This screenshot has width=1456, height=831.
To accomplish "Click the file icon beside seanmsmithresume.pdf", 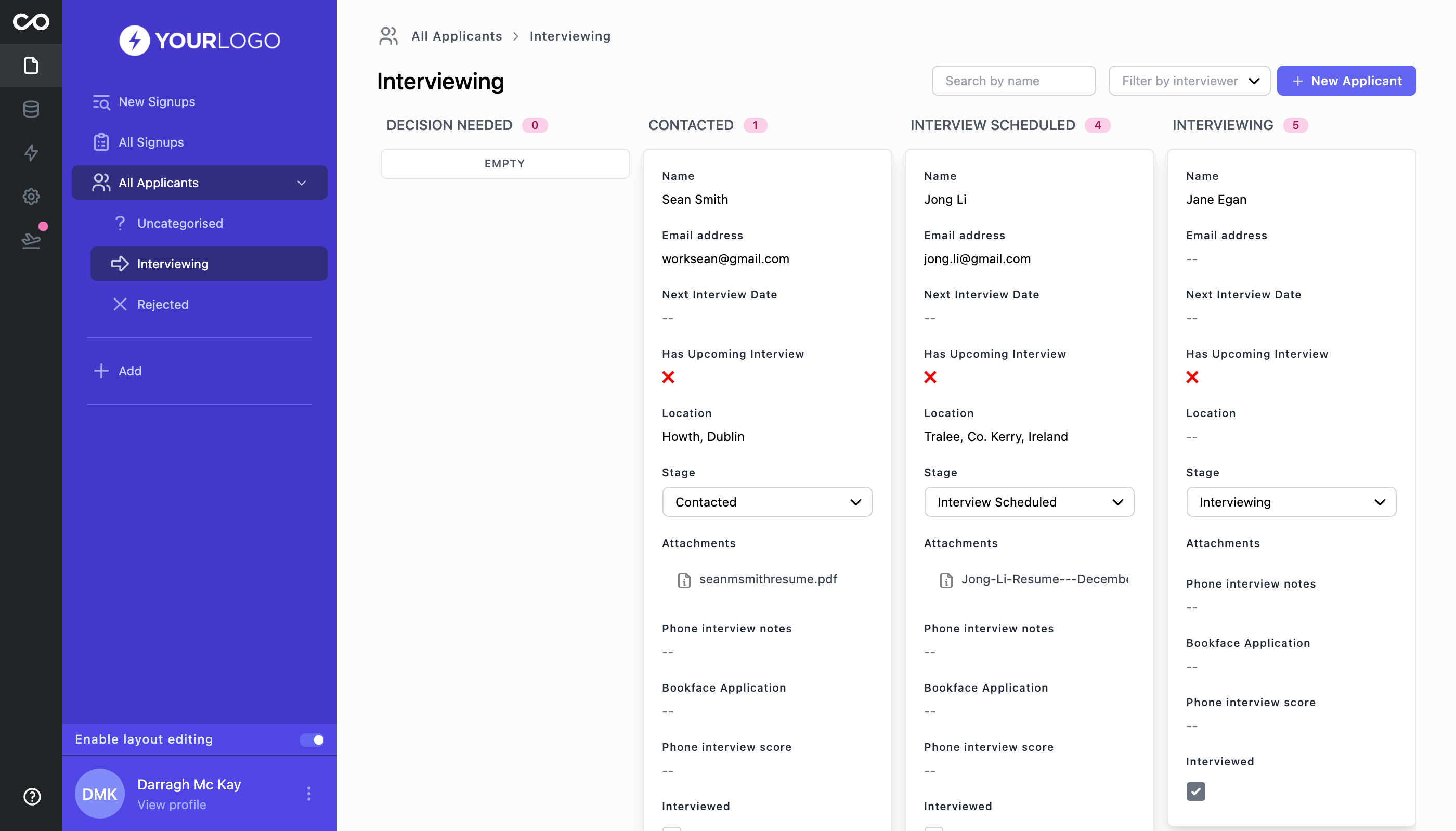I will (683, 579).
